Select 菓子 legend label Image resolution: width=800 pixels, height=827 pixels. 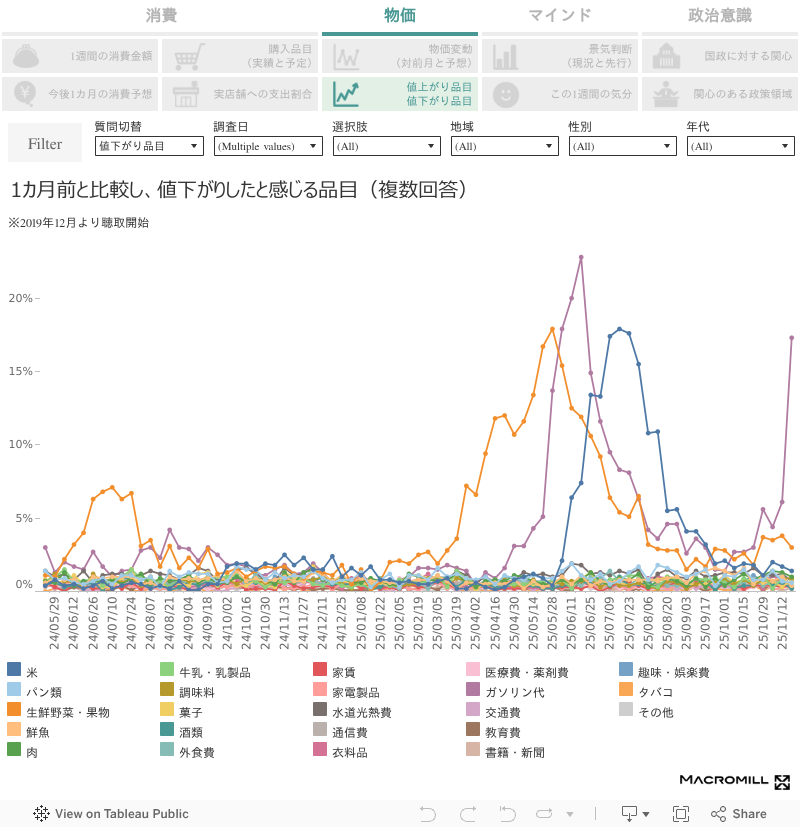click(x=191, y=713)
